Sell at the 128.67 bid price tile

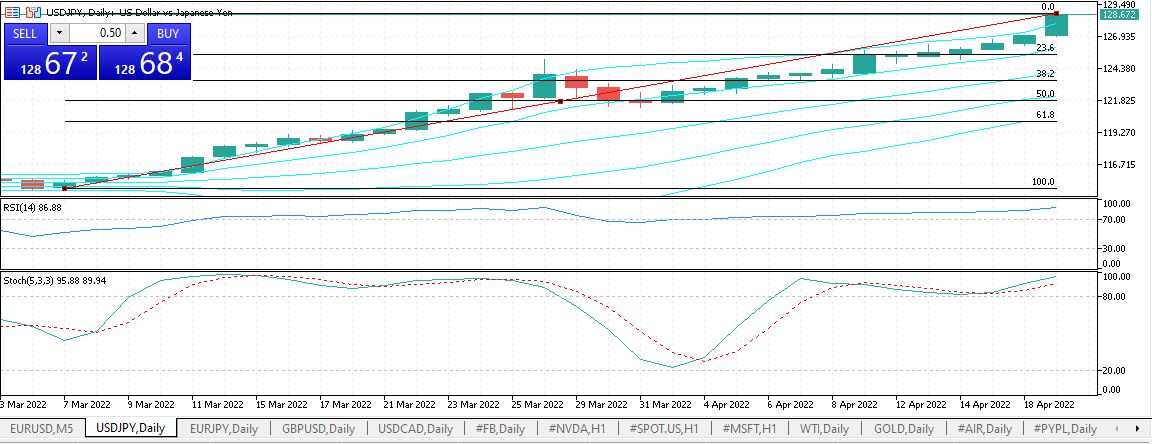(50, 63)
